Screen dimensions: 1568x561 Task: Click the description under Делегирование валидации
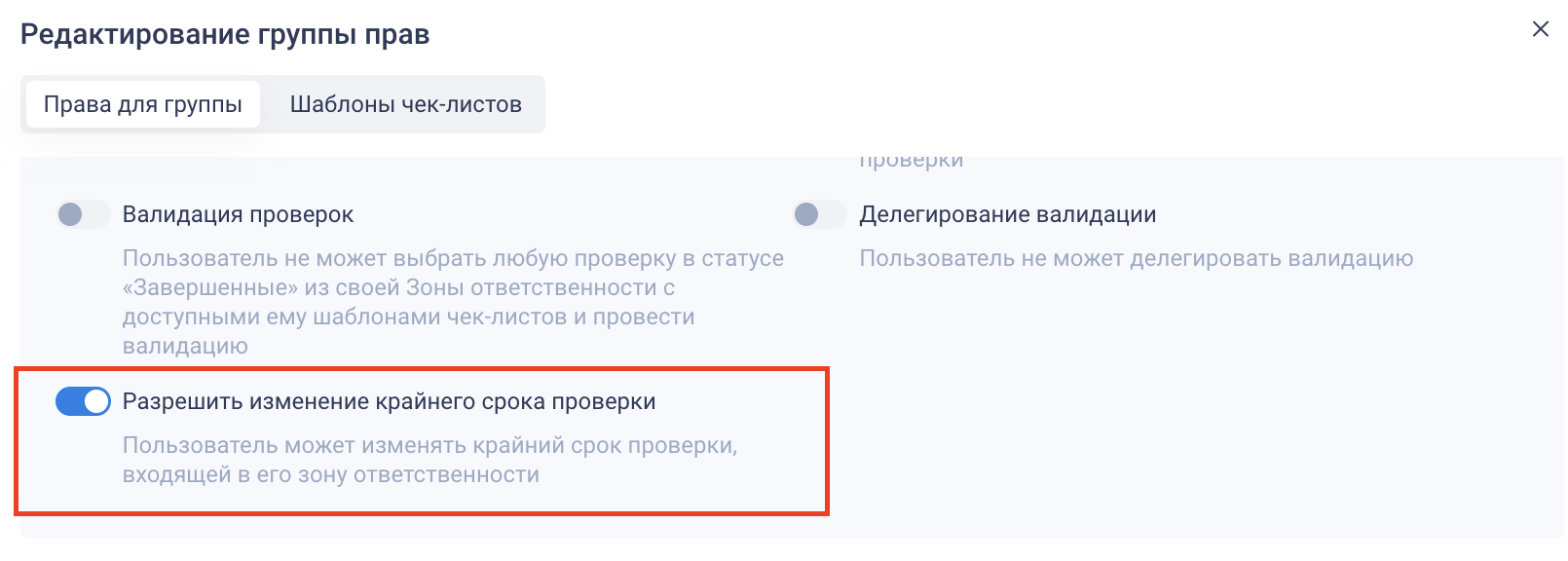[1136, 259]
